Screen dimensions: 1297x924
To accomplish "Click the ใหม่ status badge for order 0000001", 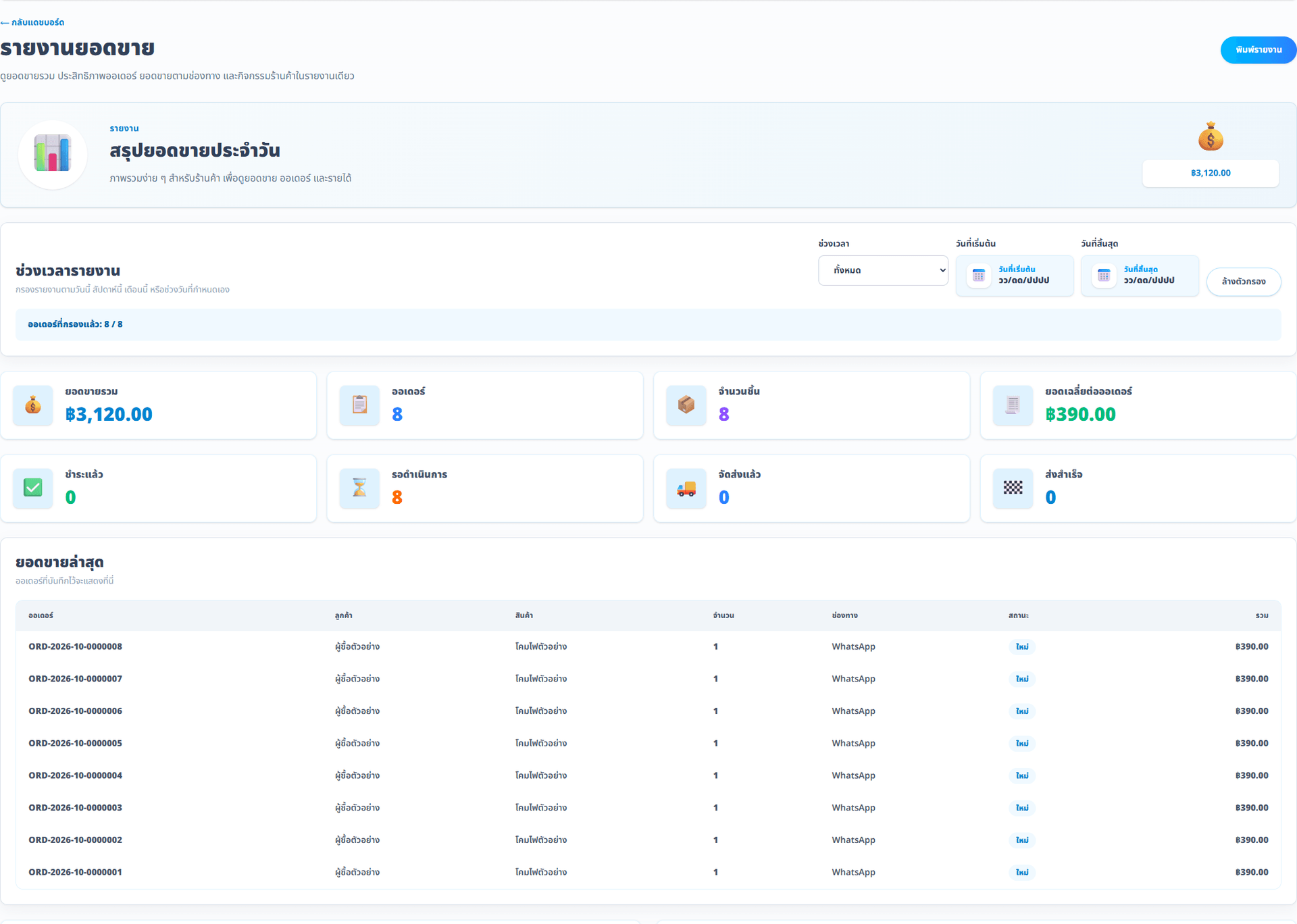I will point(1022,872).
